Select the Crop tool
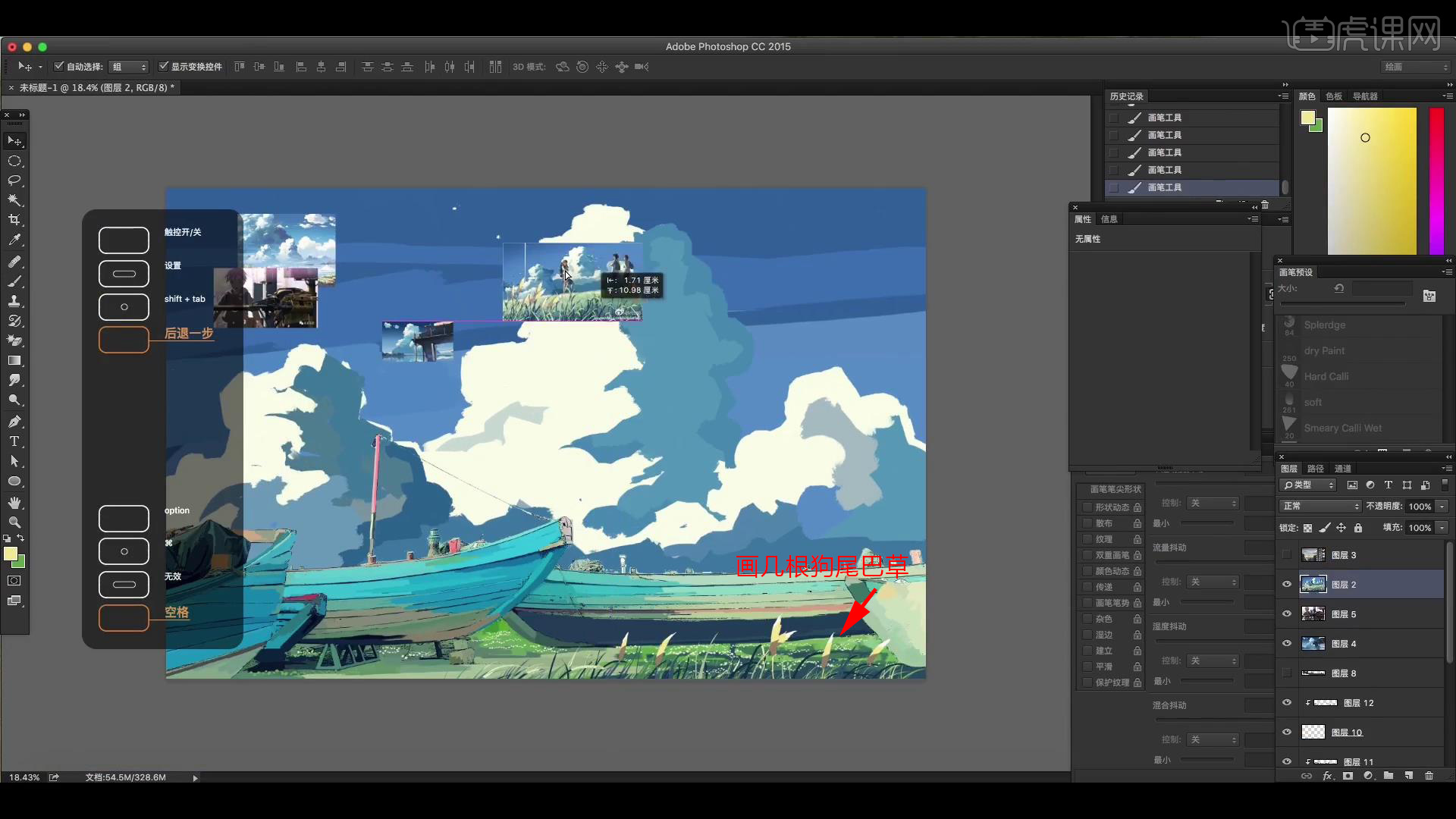Screen dimensions: 1456x819 pos(14,220)
